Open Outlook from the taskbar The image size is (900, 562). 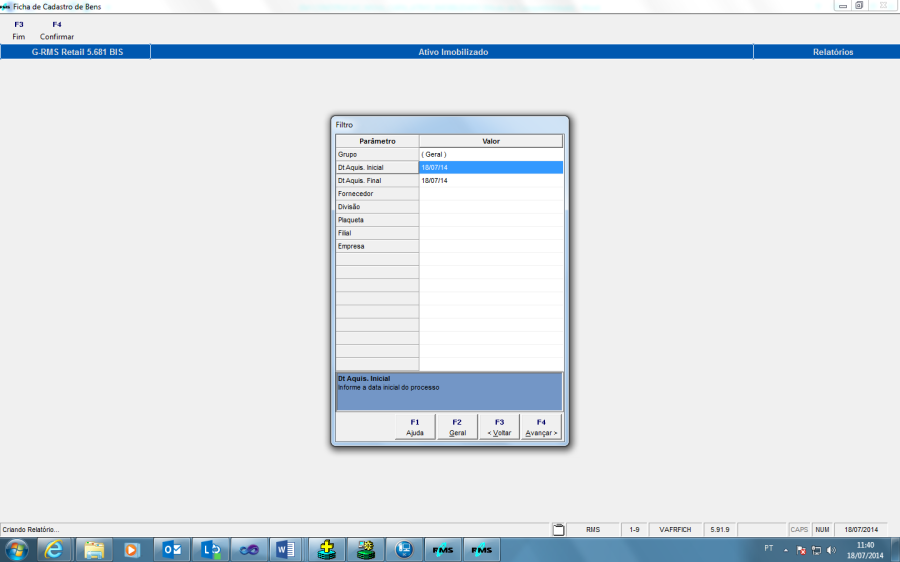[172, 550]
